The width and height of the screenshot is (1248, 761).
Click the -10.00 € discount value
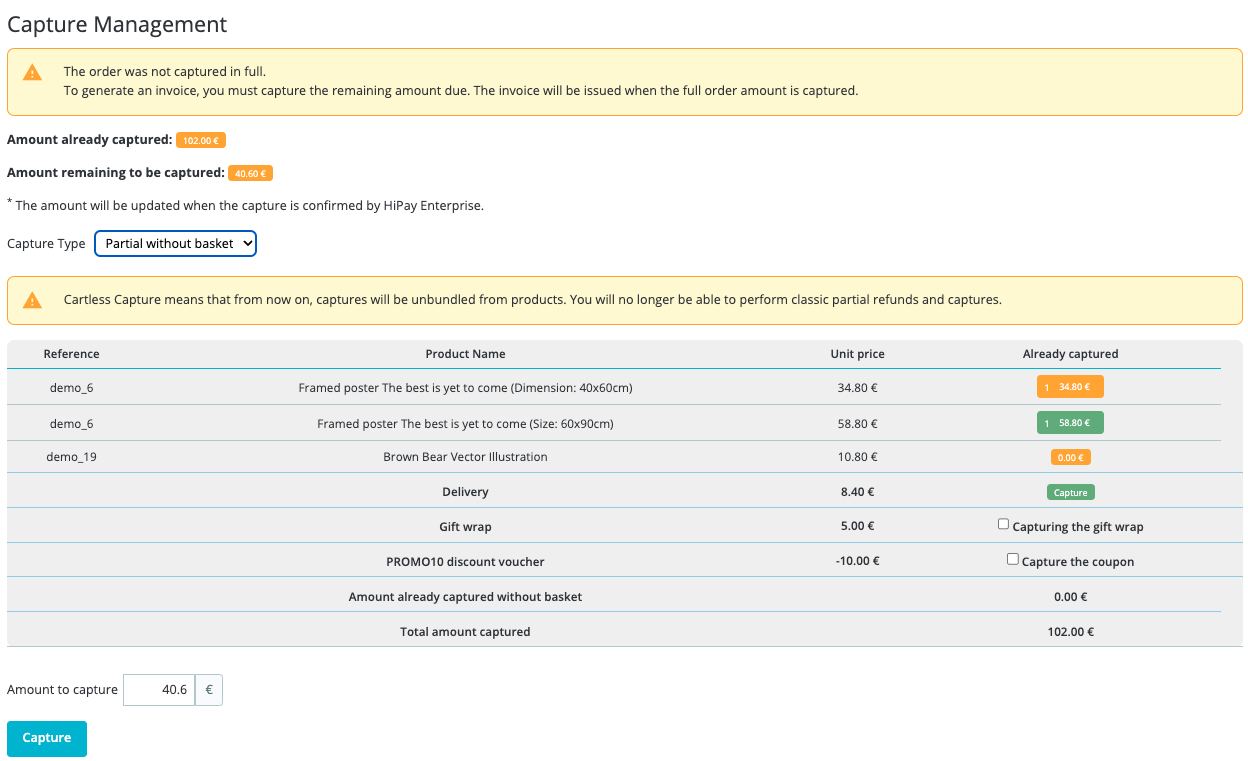857,561
